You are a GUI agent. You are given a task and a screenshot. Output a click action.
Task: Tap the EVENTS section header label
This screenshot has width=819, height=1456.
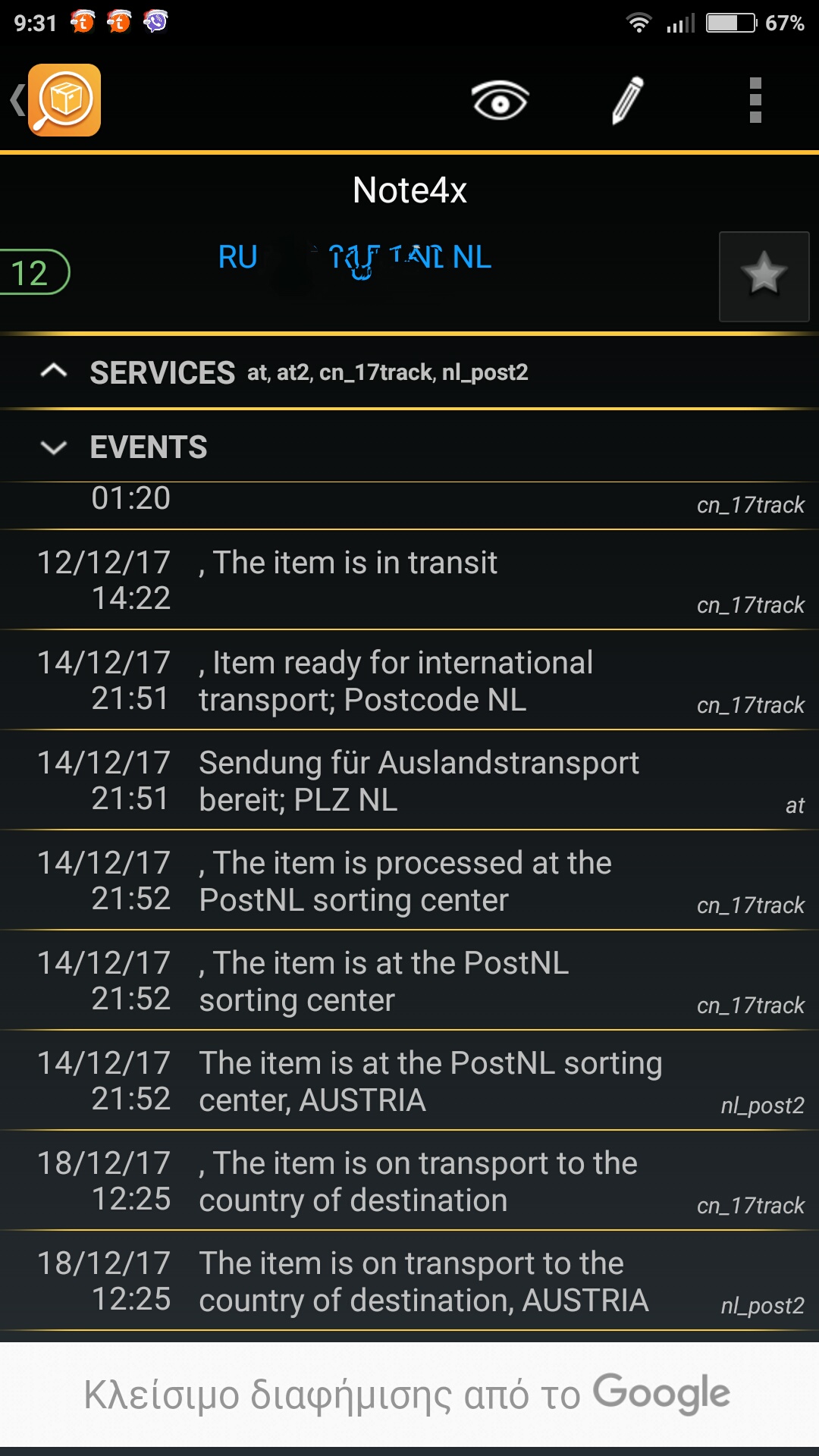click(149, 447)
